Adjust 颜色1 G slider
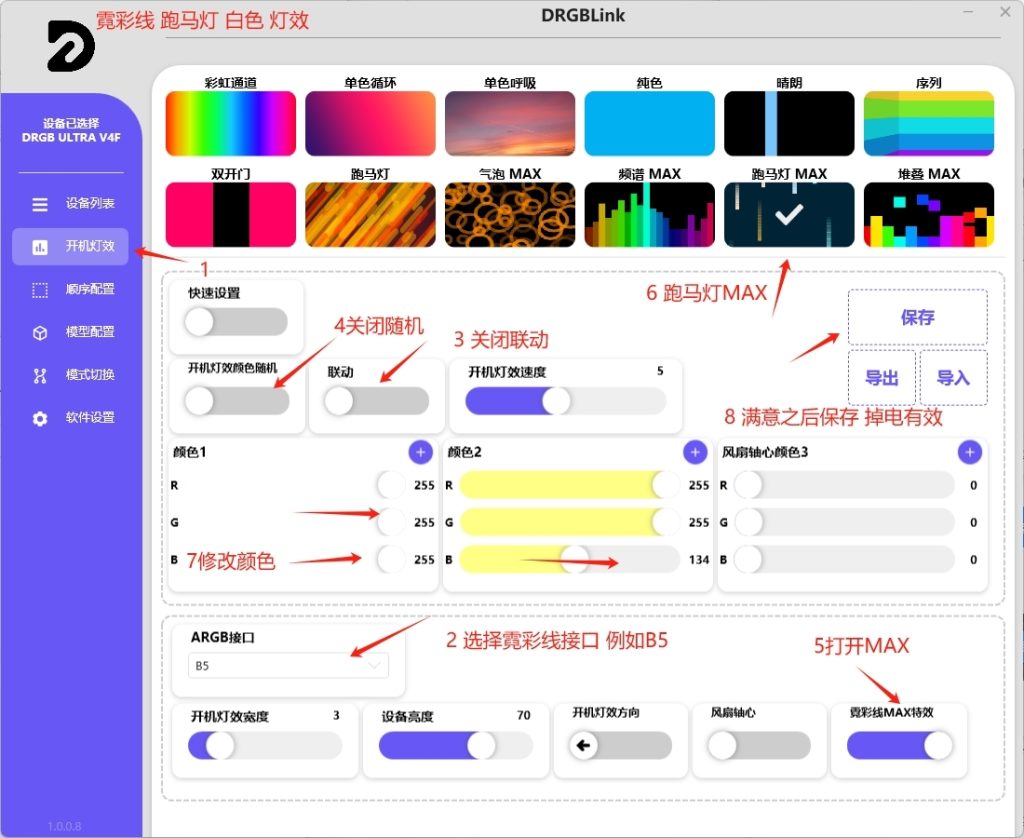The image size is (1024, 838). [295, 523]
